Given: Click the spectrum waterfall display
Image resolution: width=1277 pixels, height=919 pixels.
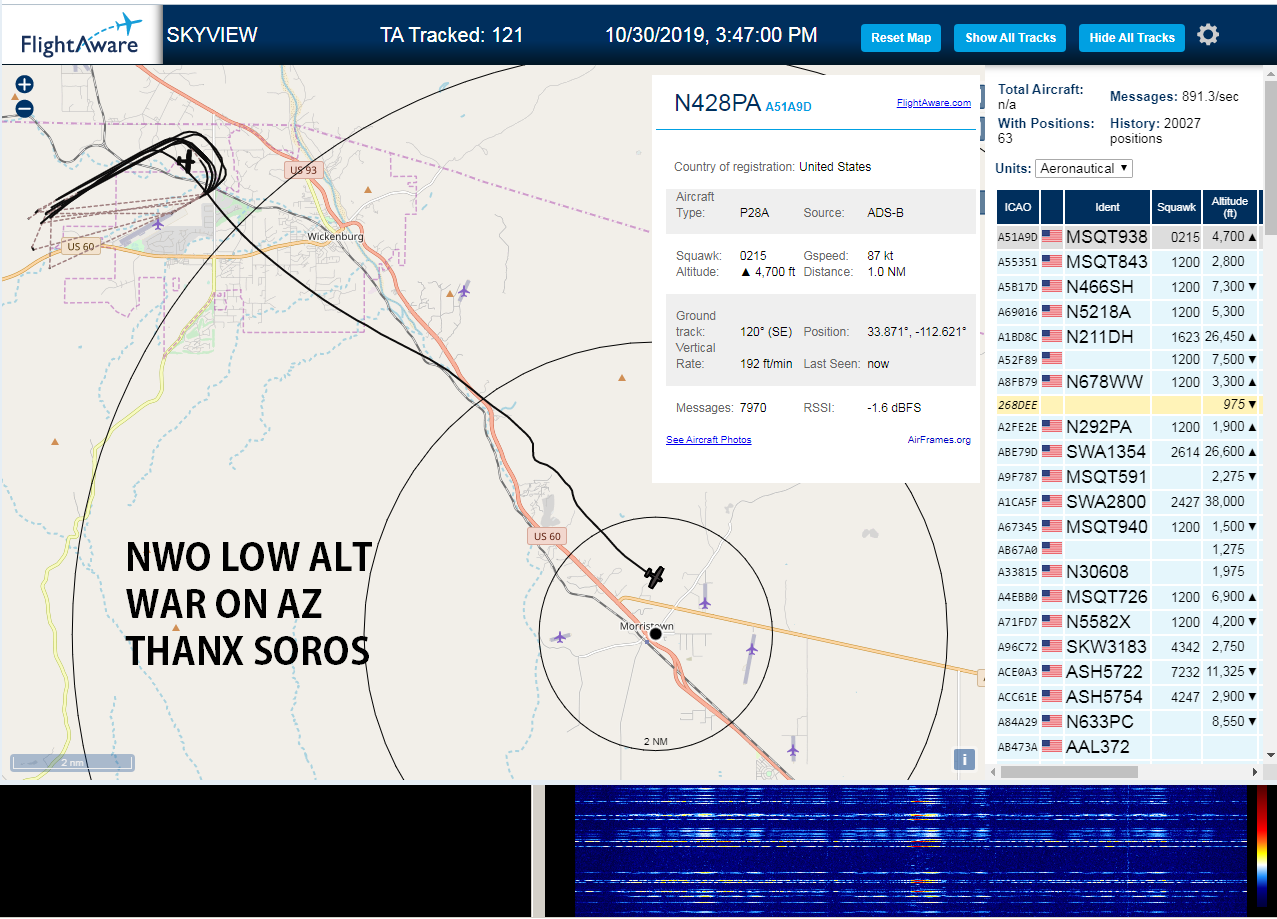Looking at the screenshot, I should [911, 852].
